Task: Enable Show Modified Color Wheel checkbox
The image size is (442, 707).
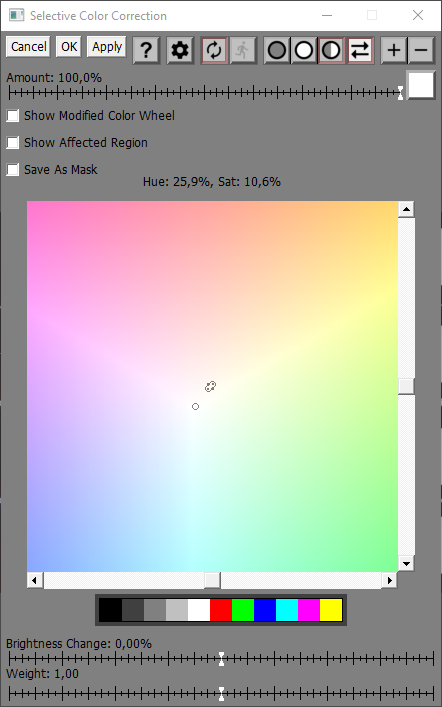Action: click(x=13, y=116)
